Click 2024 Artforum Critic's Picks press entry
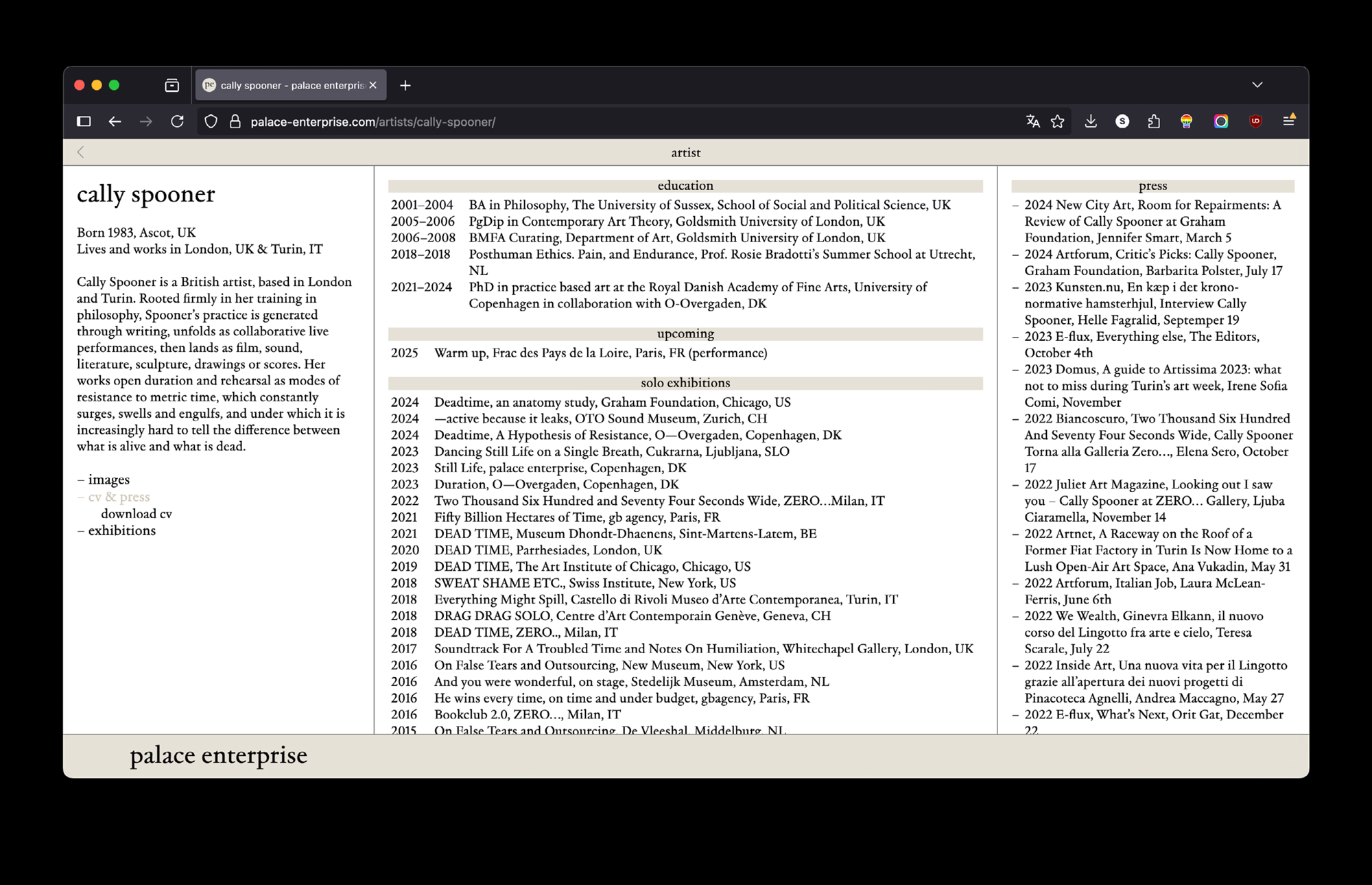The width and height of the screenshot is (1372, 885). (1152, 262)
